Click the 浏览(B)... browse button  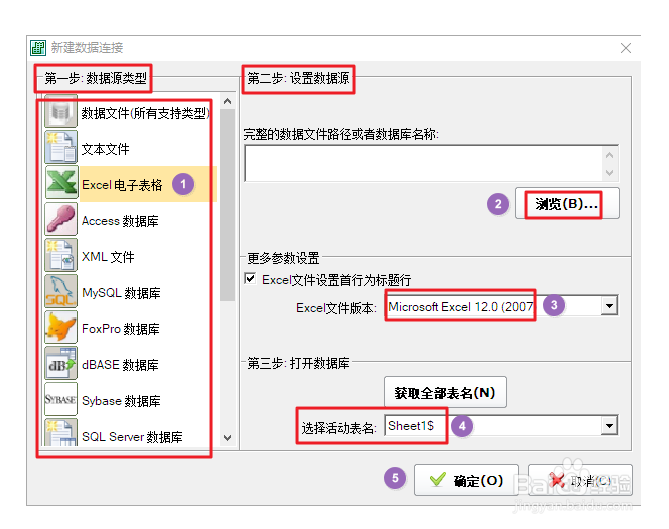567,203
